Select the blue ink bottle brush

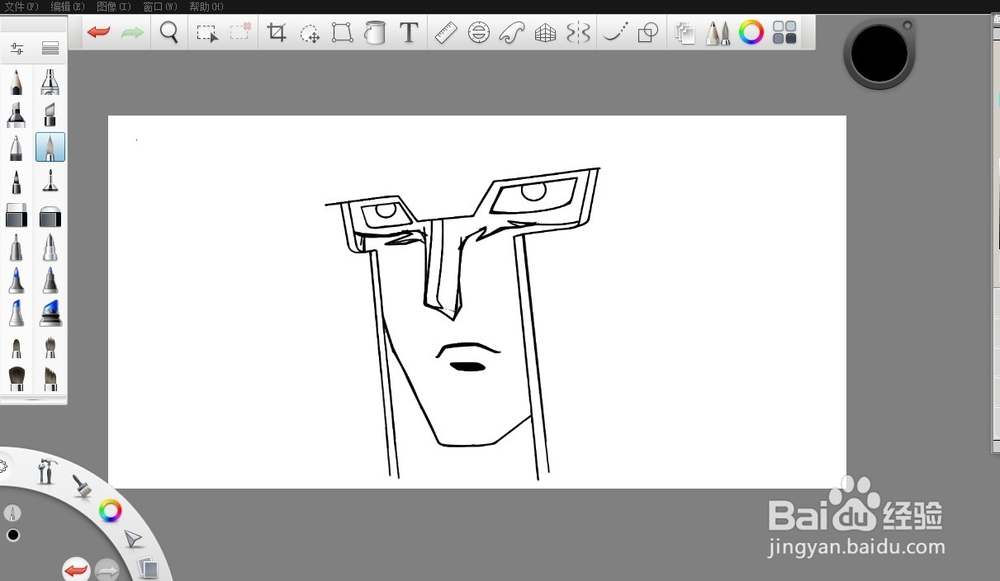pos(50,314)
